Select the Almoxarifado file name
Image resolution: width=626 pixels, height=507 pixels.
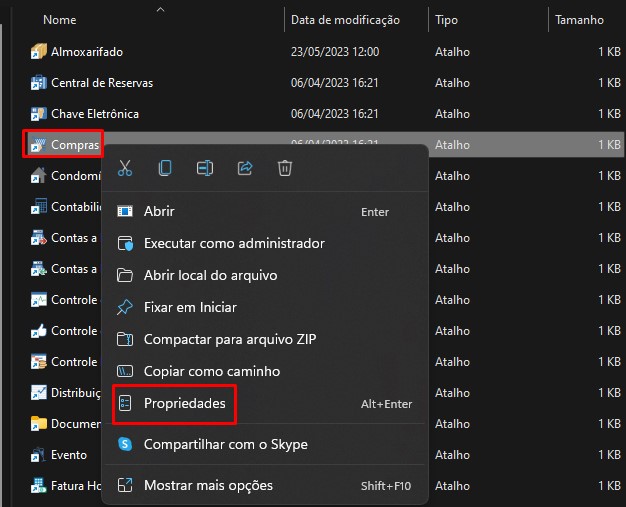click(x=87, y=51)
